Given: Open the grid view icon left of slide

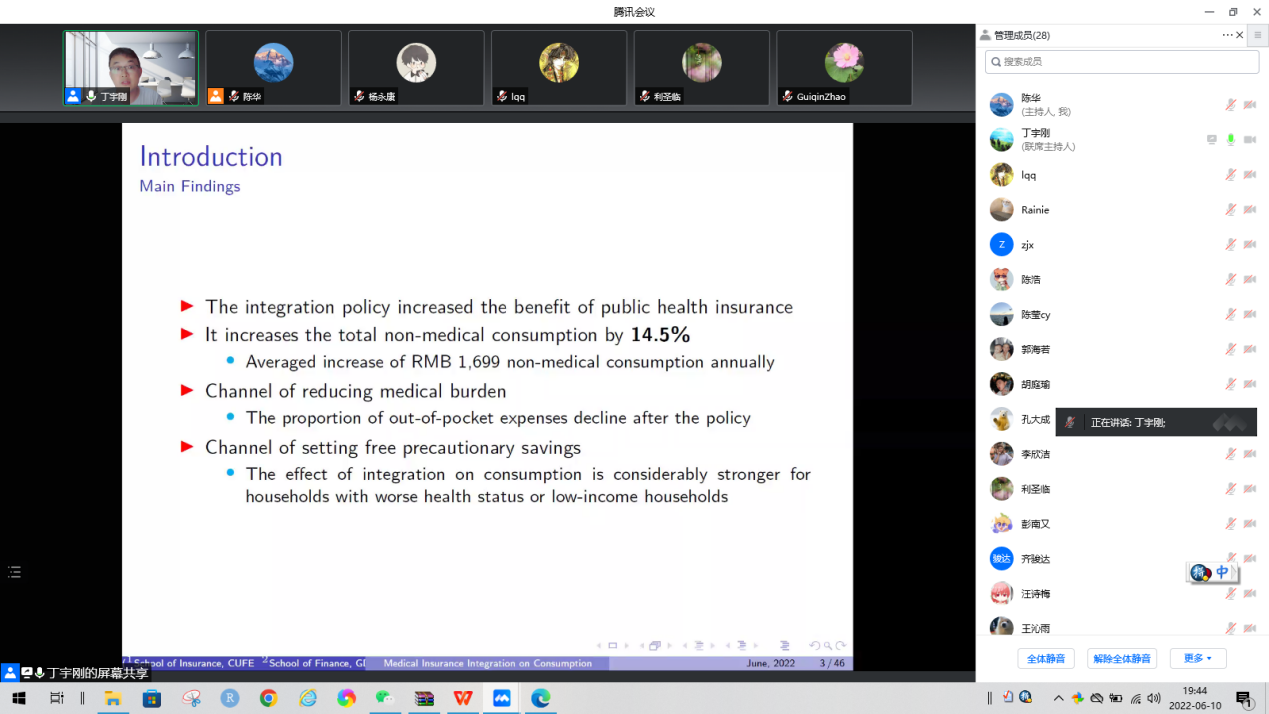Looking at the screenshot, I should [14, 572].
